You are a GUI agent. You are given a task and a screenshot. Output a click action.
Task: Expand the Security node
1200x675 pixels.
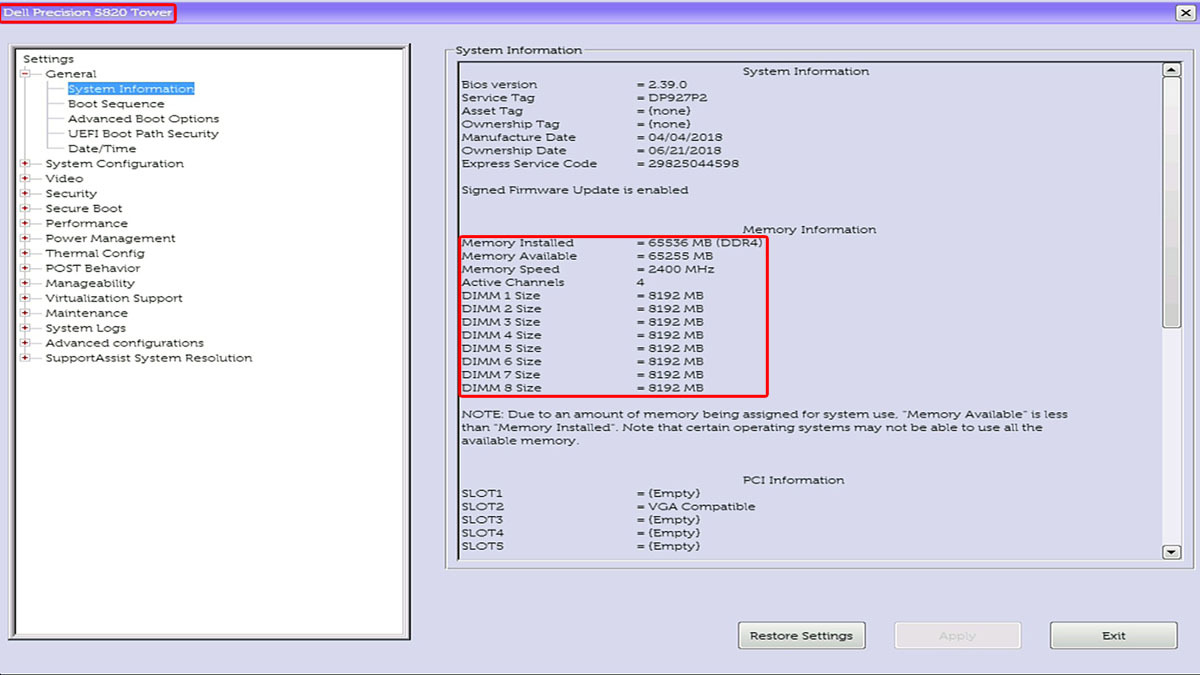pyautogui.click(x=25, y=193)
